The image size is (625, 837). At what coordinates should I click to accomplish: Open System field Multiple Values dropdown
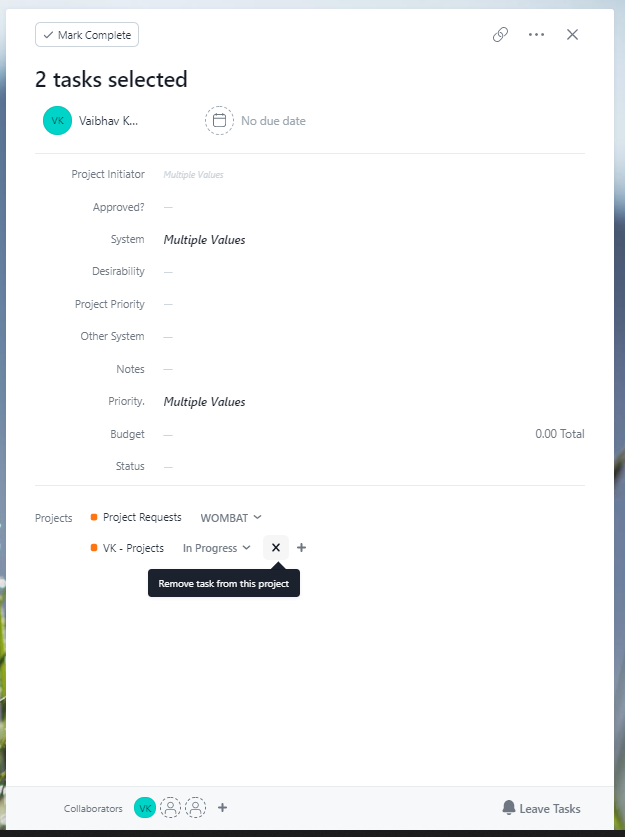(x=204, y=240)
